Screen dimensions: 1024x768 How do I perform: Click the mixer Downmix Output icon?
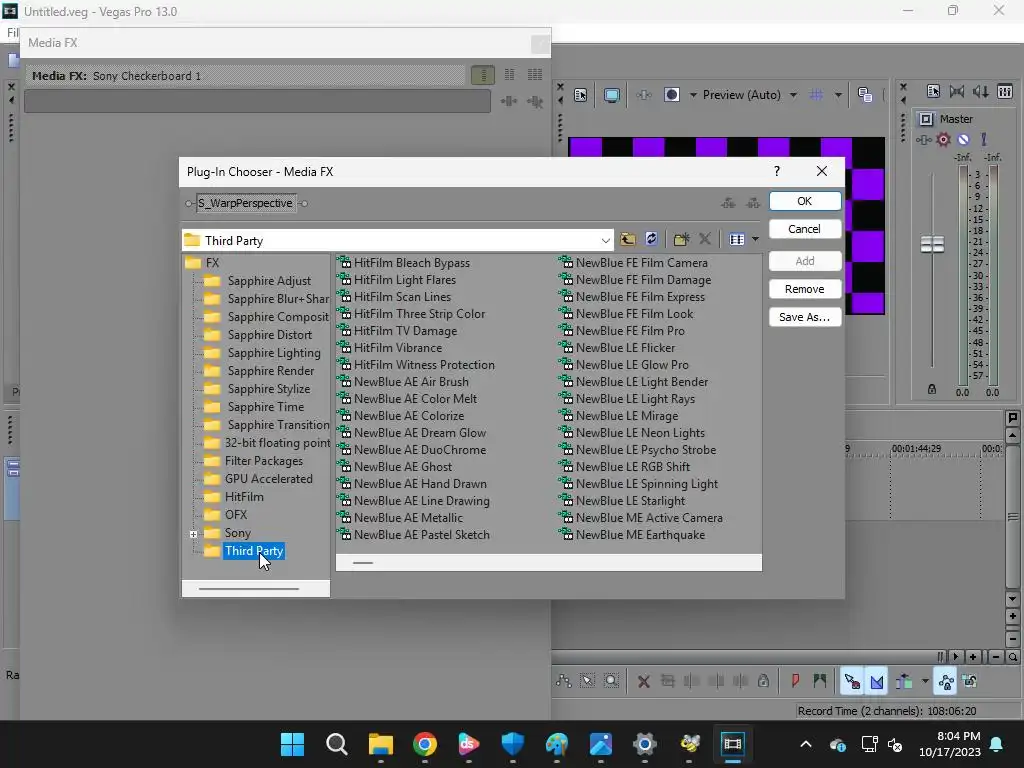click(957, 91)
